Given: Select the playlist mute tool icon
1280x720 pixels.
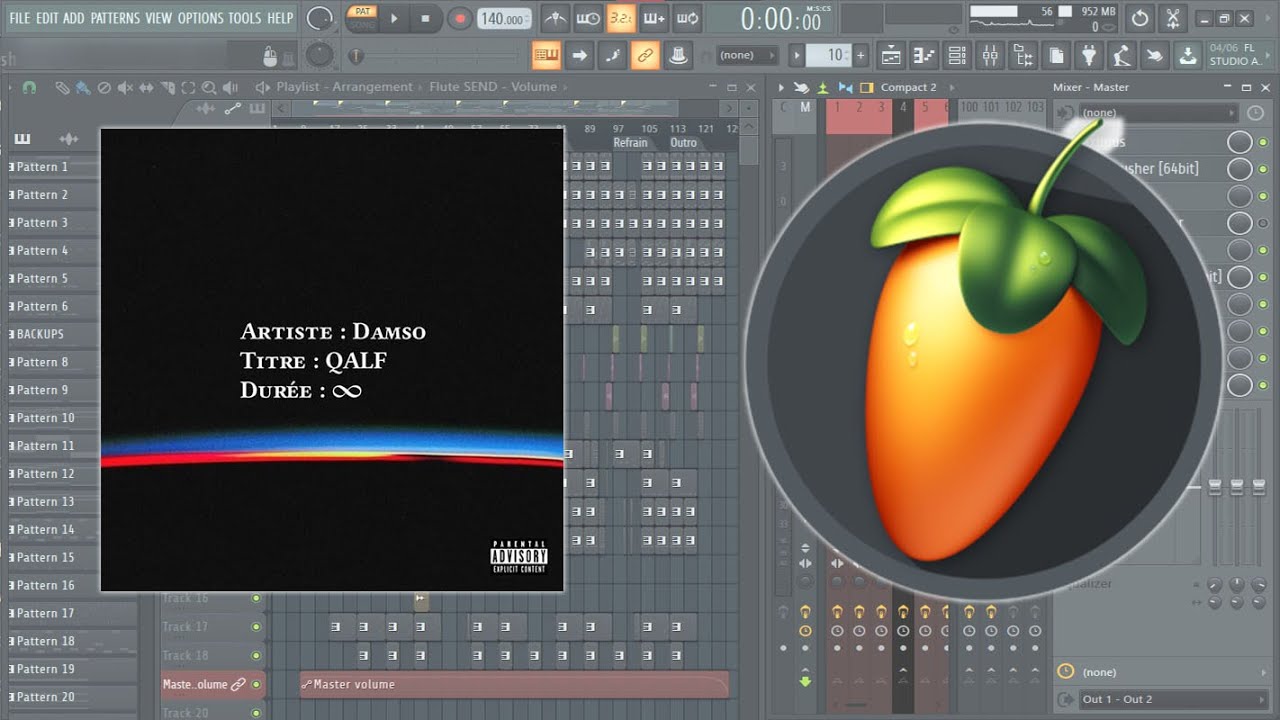Looking at the screenshot, I should [125, 88].
